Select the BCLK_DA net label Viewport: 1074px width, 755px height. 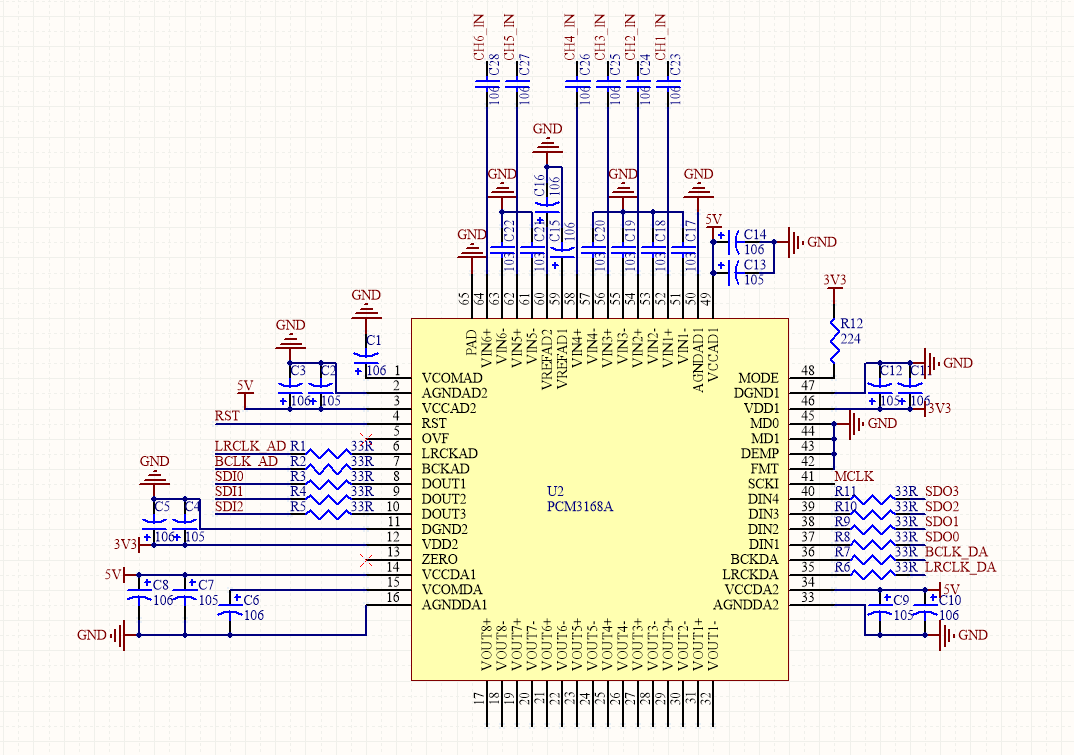click(956, 552)
